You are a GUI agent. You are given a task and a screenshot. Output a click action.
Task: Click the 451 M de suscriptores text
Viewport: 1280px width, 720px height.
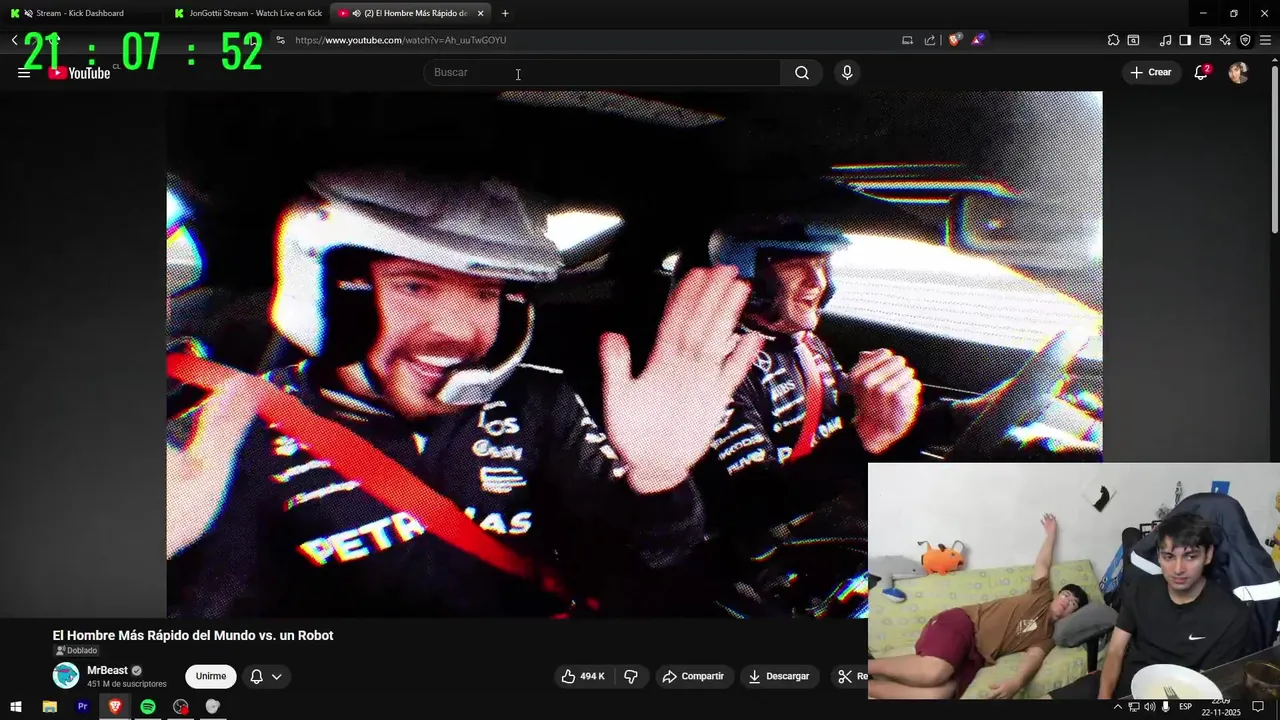coord(127,684)
